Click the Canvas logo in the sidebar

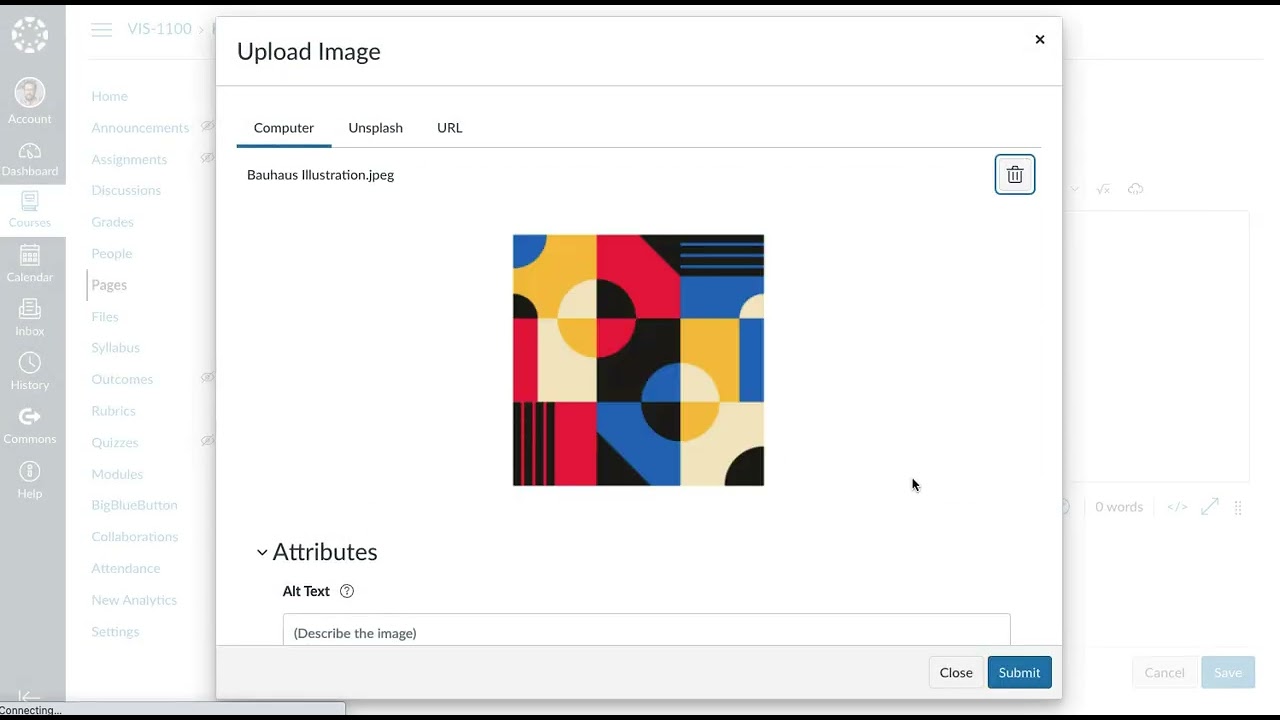(30, 35)
